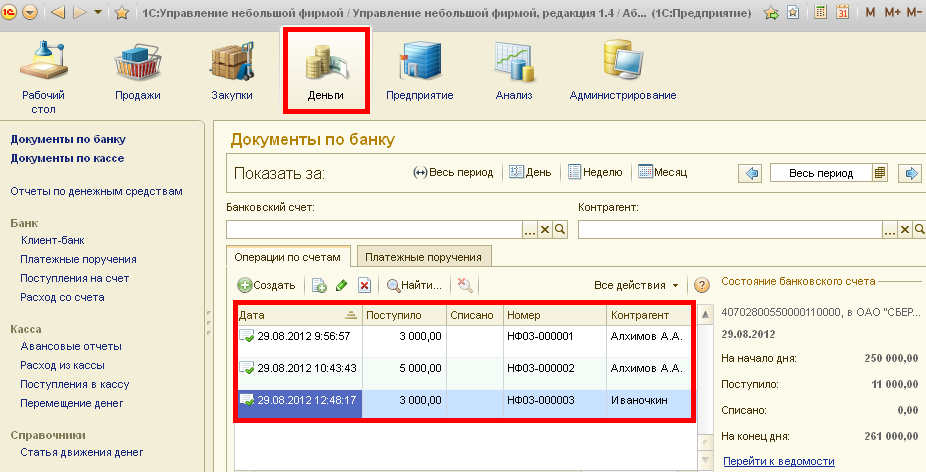Image resolution: width=926 pixels, height=472 pixels.
Task: Open Платежные поручения in the sidebar
Action: coord(79,259)
